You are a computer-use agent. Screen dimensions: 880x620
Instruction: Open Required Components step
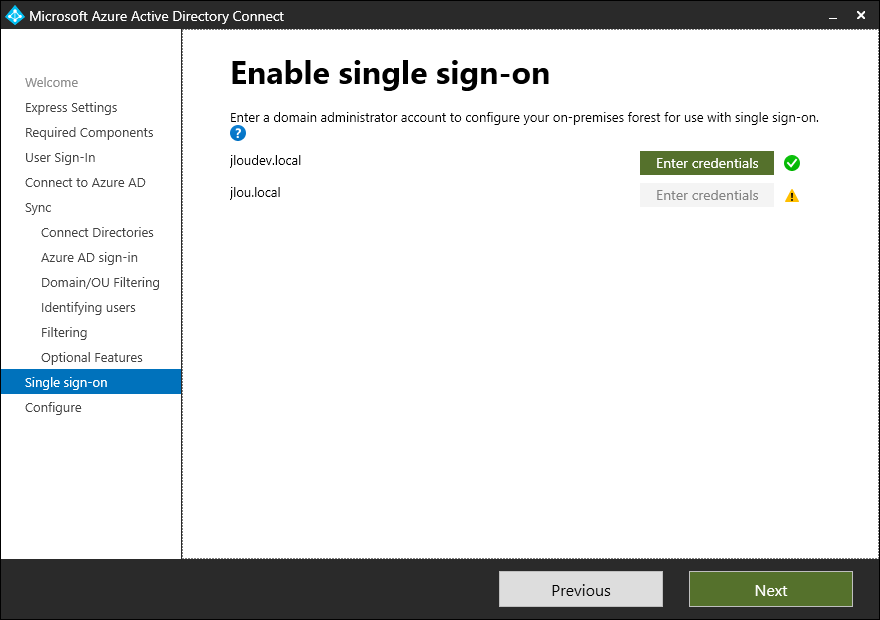click(x=89, y=132)
